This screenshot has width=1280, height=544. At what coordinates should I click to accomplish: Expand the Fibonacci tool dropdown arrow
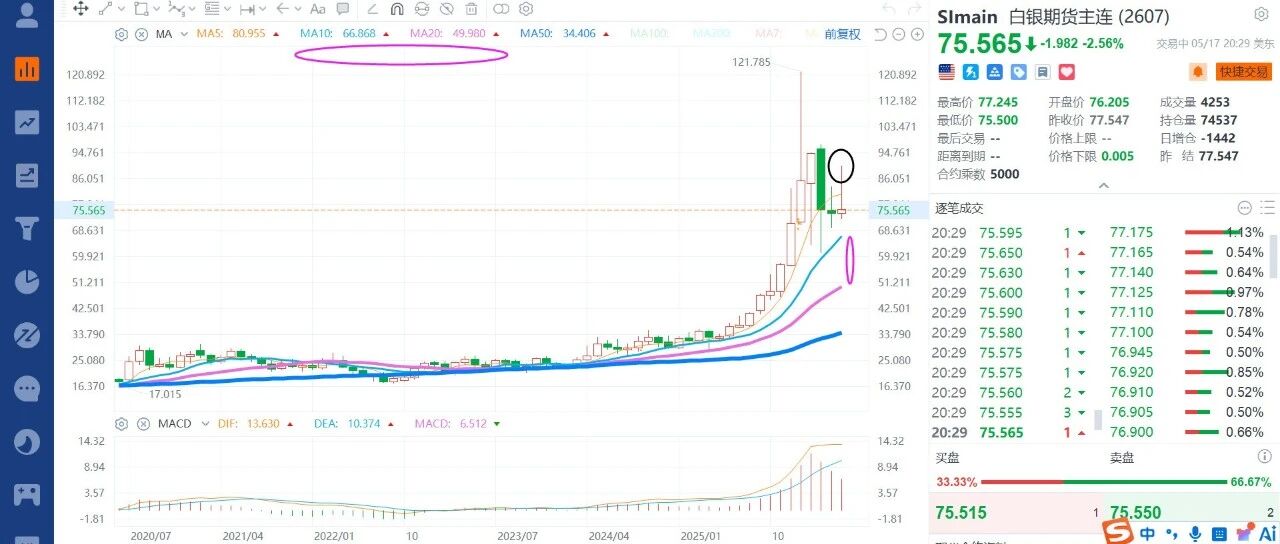pos(228,9)
